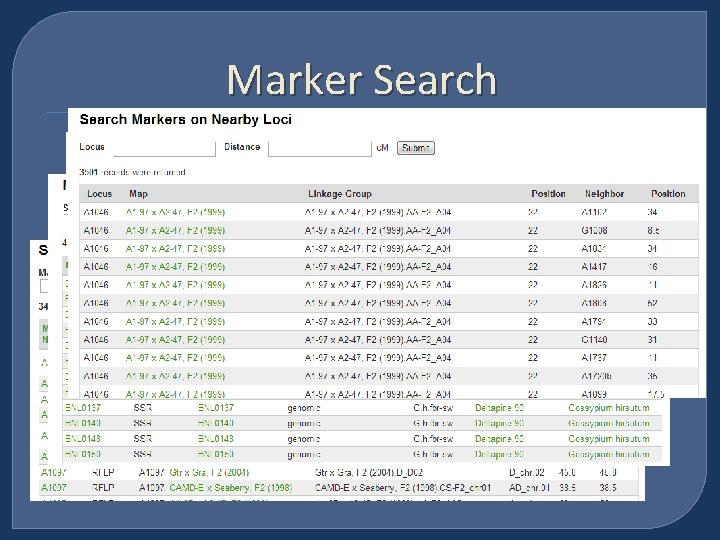720x540 pixels.
Task: Select the D_chr.02 chromosome cell
Action: coord(527,472)
